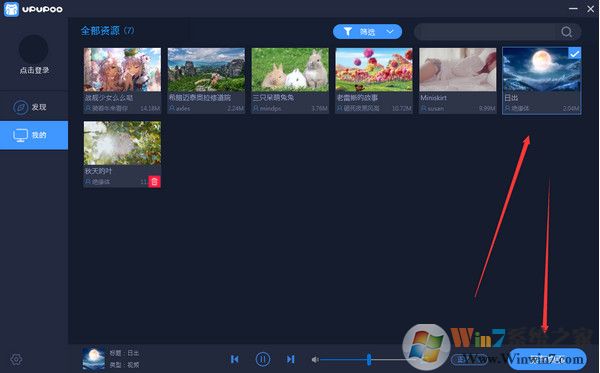This screenshot has height=373, width=600.
Task: Delete the autumn leaves wallpaper using the red trash icon
Action: (154, 182)
